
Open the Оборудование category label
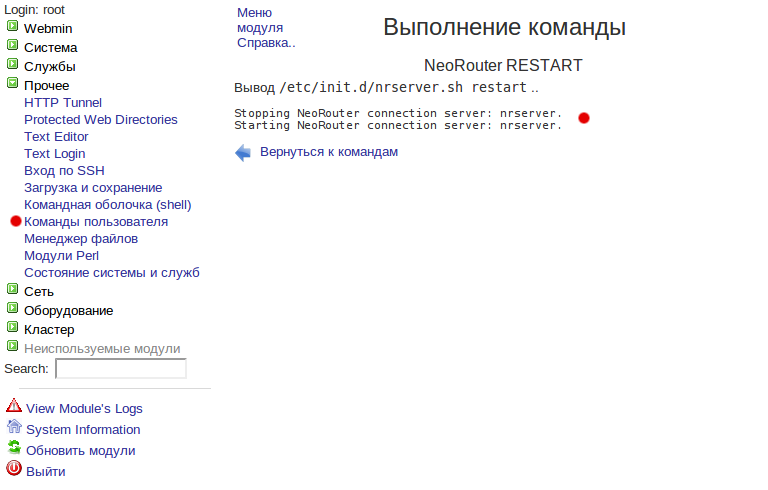[69, 311]
